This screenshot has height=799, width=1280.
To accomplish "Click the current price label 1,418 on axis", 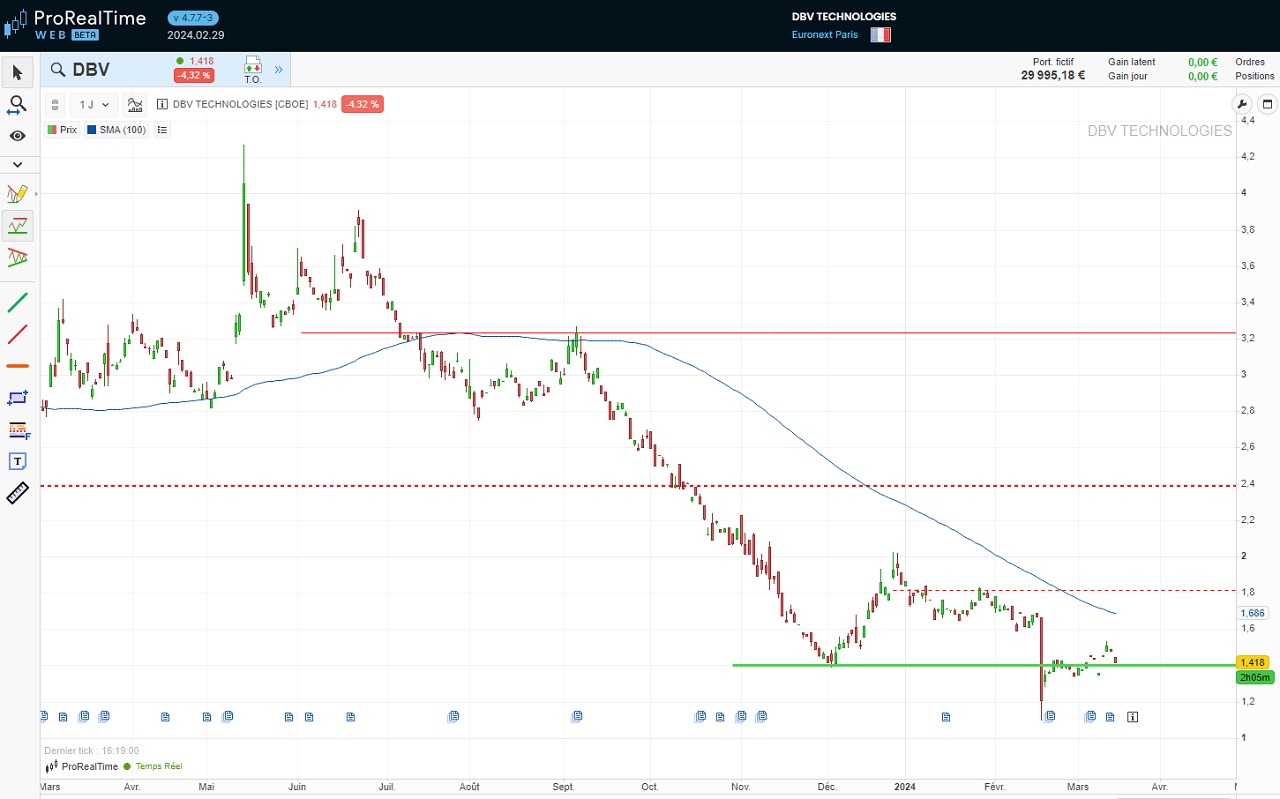I will point(1253,662).
